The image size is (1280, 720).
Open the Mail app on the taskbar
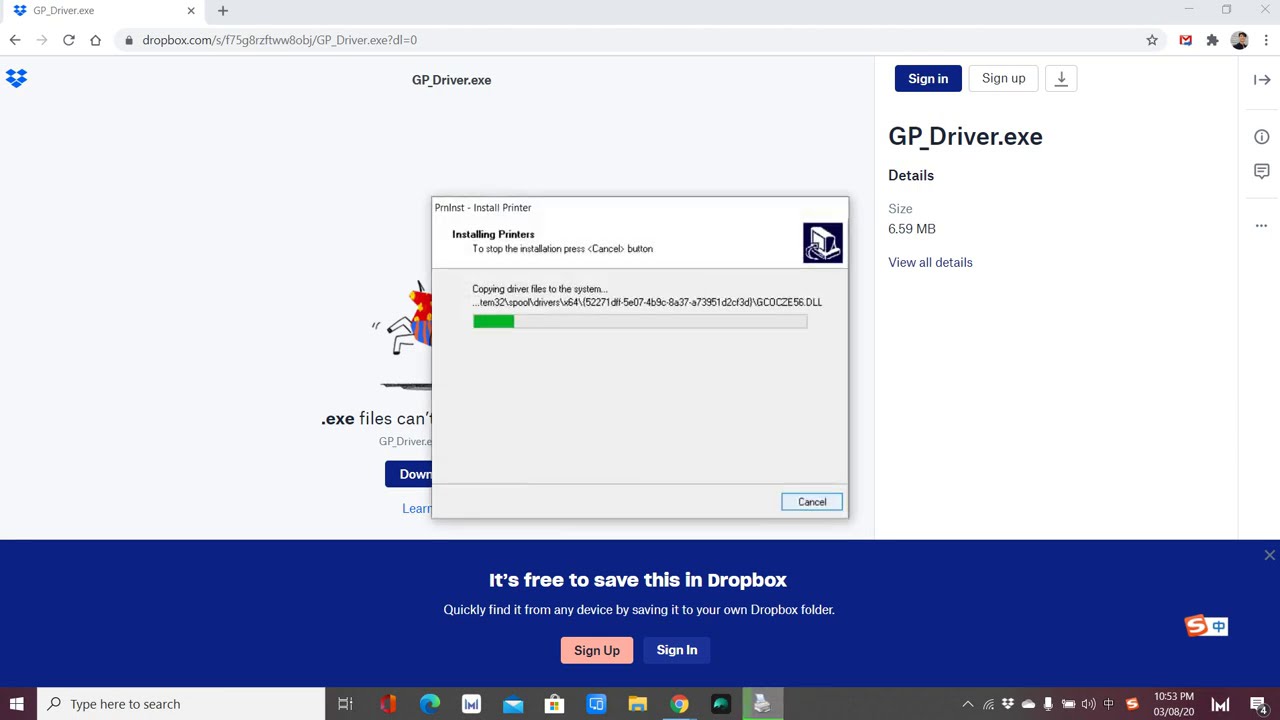click(513, 704)
